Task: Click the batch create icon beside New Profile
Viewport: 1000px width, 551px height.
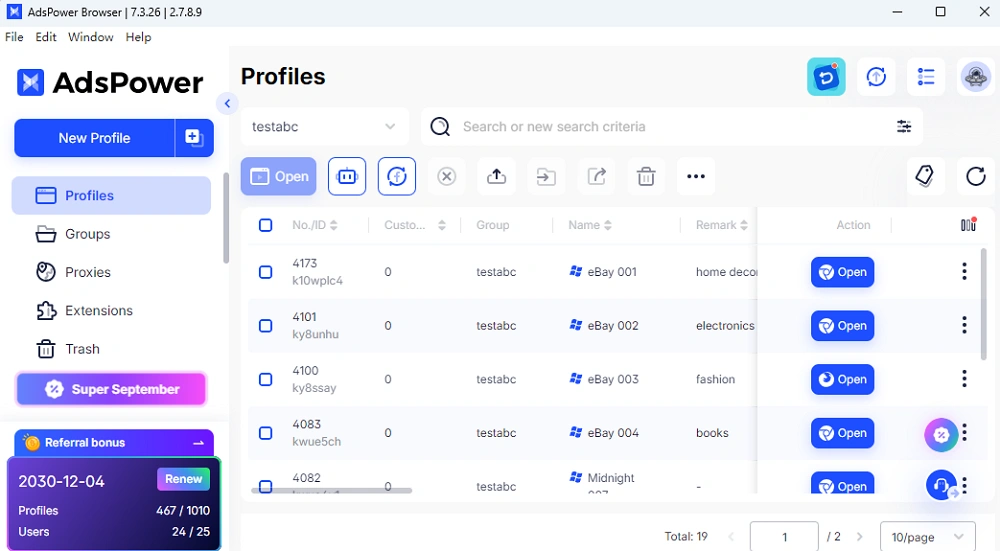Action: [x=194, y=138]
